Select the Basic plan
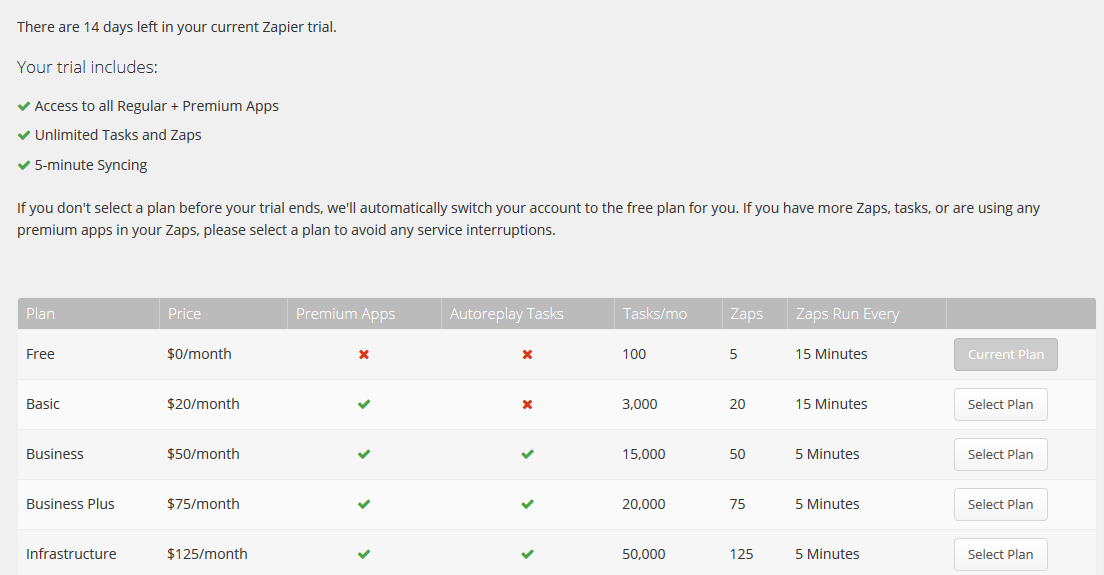The height and width of the screenshot is (575, 1104). 1000,405
